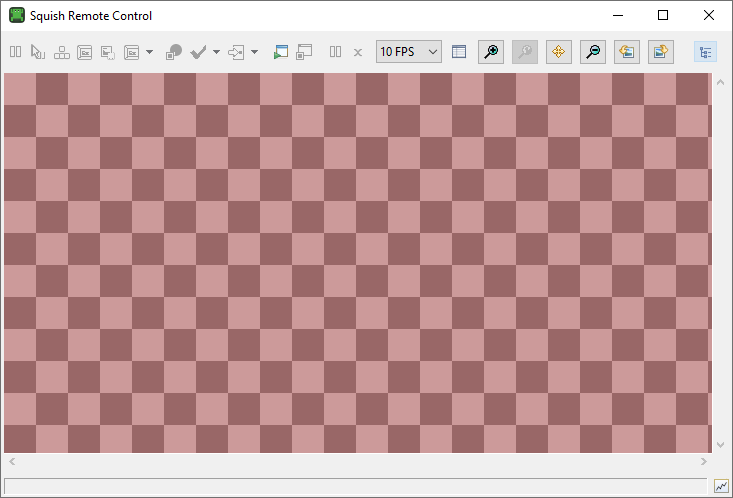Click the image icon with curved yellow arrow

pos(661,52)
